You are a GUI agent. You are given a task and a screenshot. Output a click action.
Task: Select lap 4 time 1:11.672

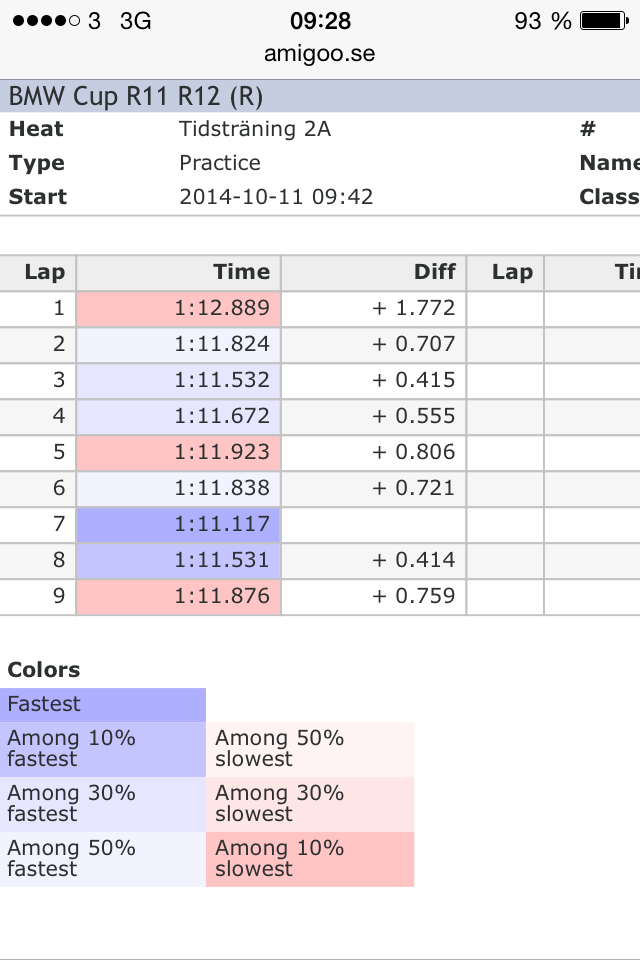click(179, 416)
